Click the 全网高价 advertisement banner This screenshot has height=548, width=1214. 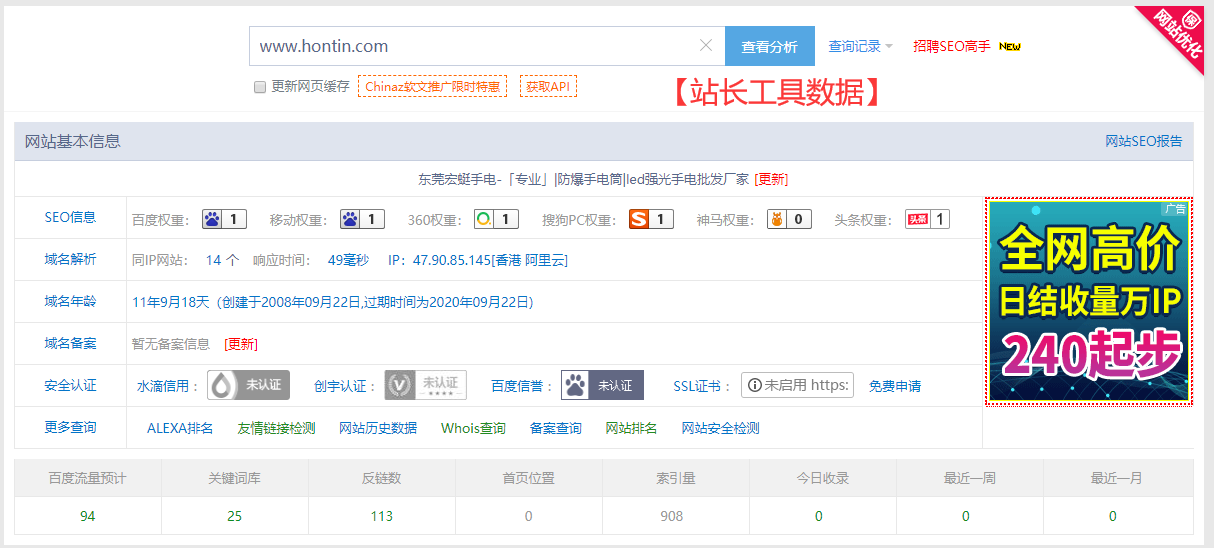1088,301
